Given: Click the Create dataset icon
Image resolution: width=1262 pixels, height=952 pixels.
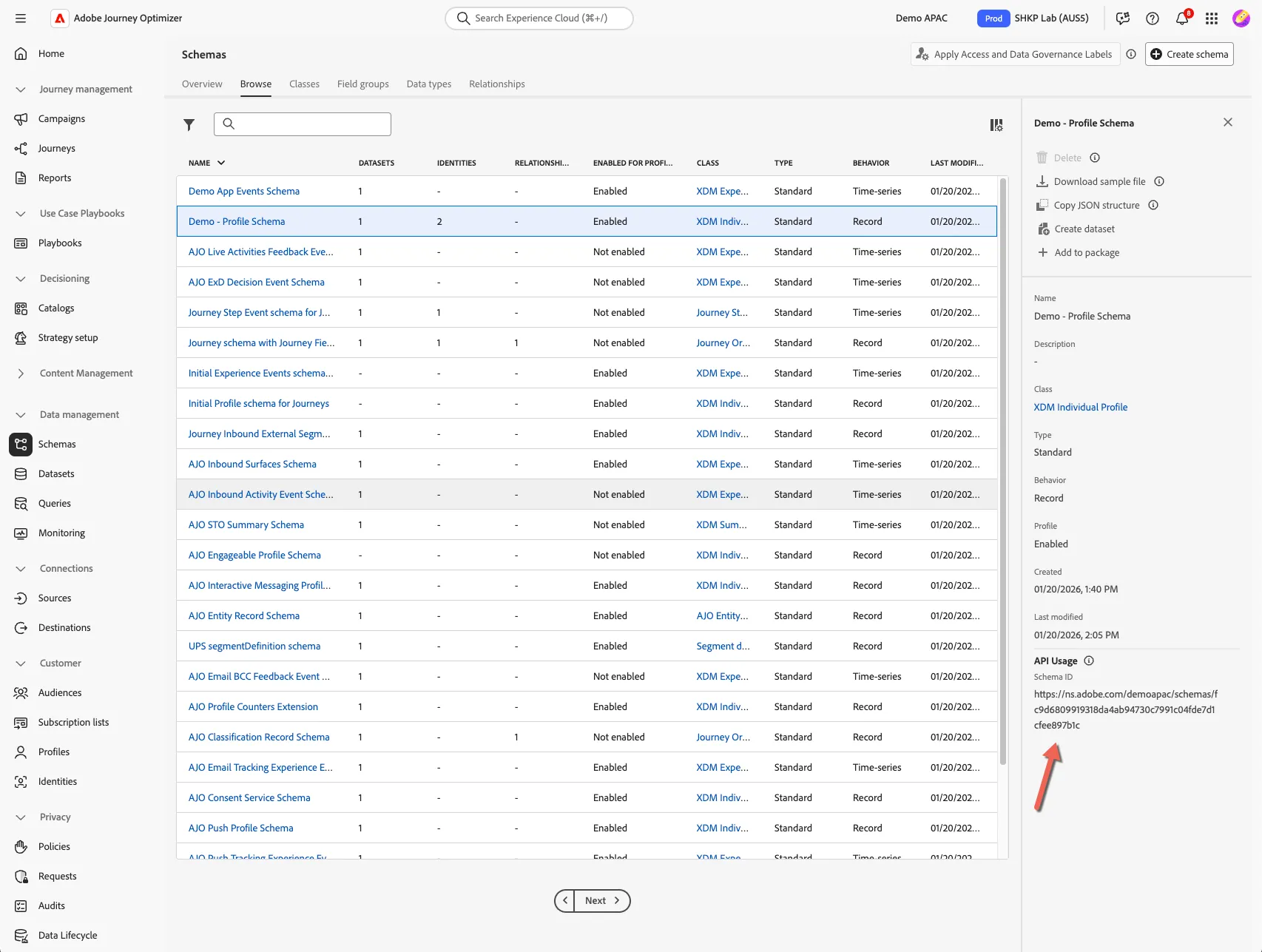Looking at the screenshot, I should coord(1043,229).
